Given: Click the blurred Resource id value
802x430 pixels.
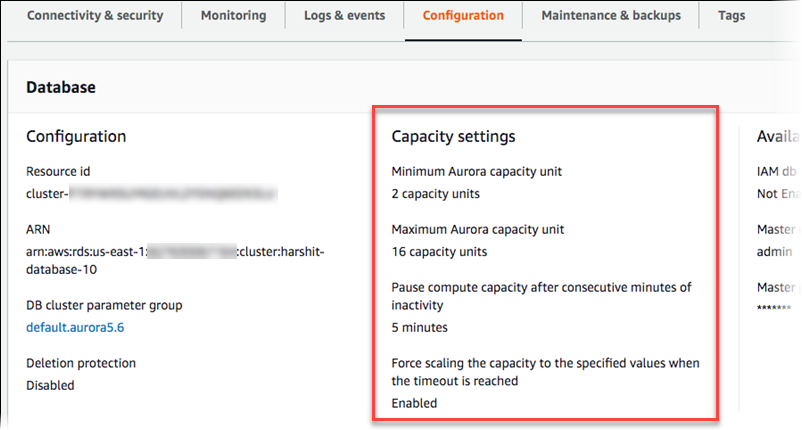Looking at the screenshot, I should pyautogui.click(x=150, y=193).
